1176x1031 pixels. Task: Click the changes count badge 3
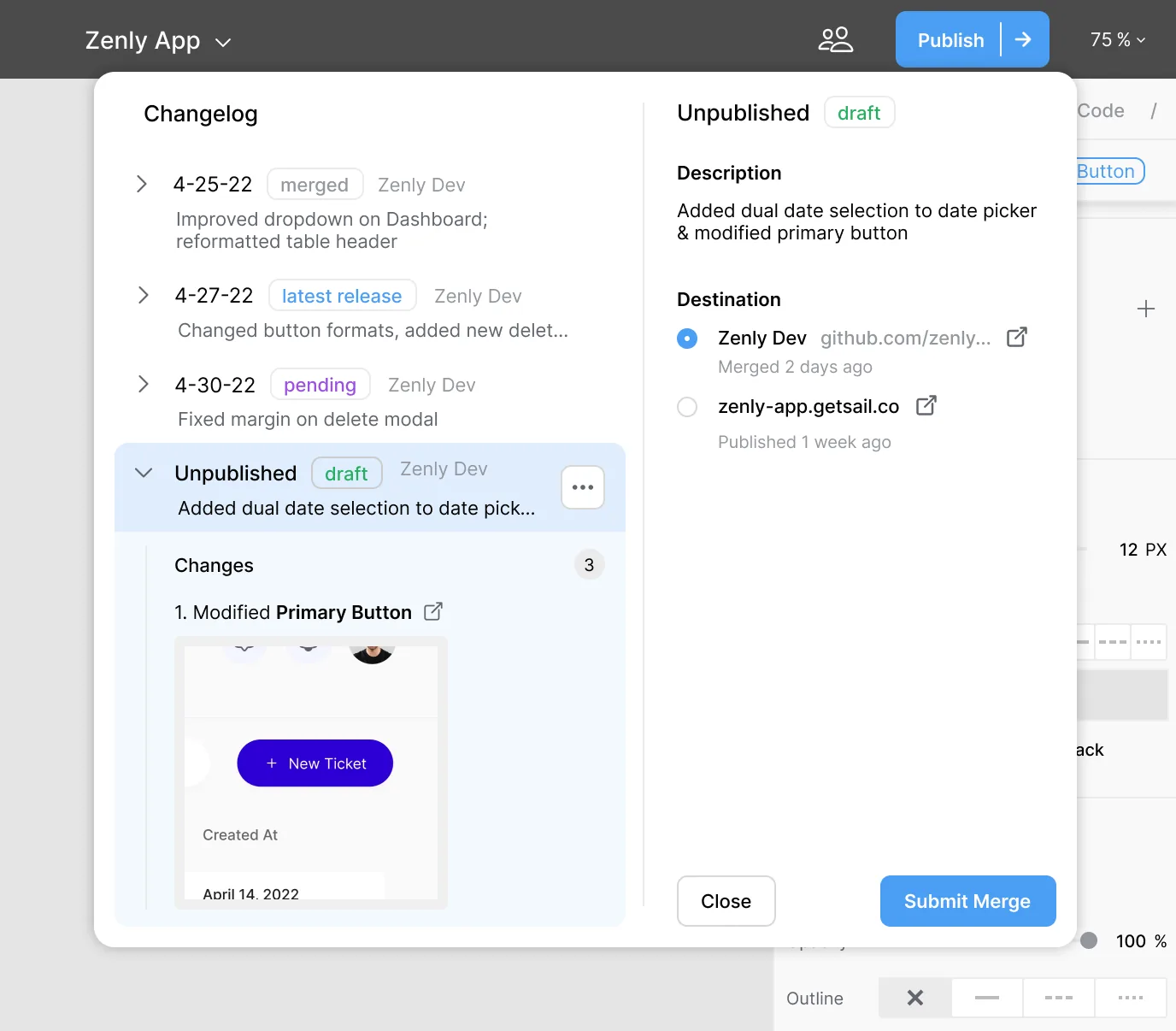tap(589, 564)
